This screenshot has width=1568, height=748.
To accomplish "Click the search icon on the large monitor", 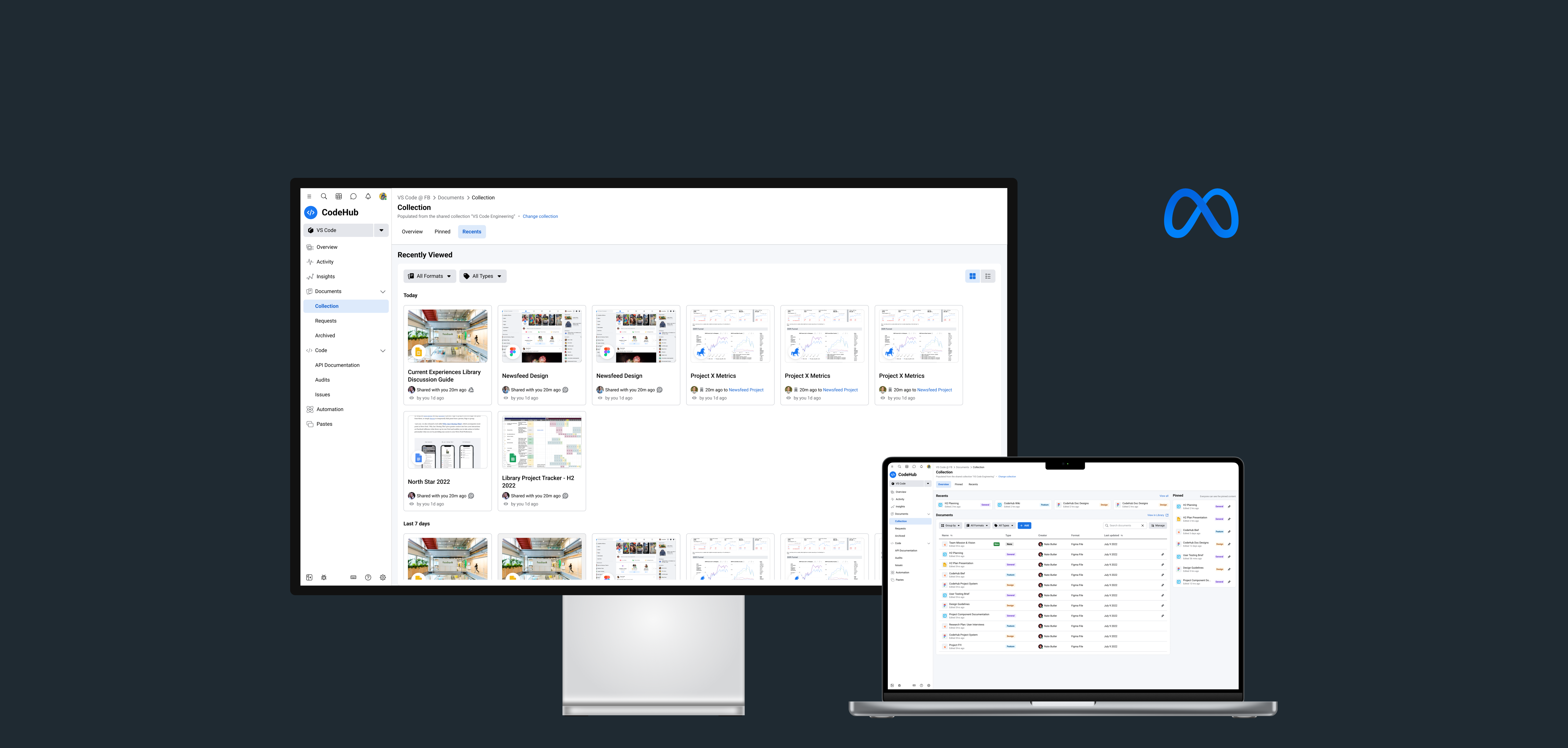I will tap(324, 197).
